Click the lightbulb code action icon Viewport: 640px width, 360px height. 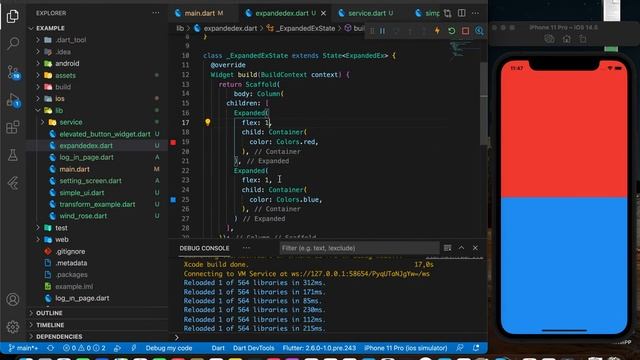(x=207, y=122)
